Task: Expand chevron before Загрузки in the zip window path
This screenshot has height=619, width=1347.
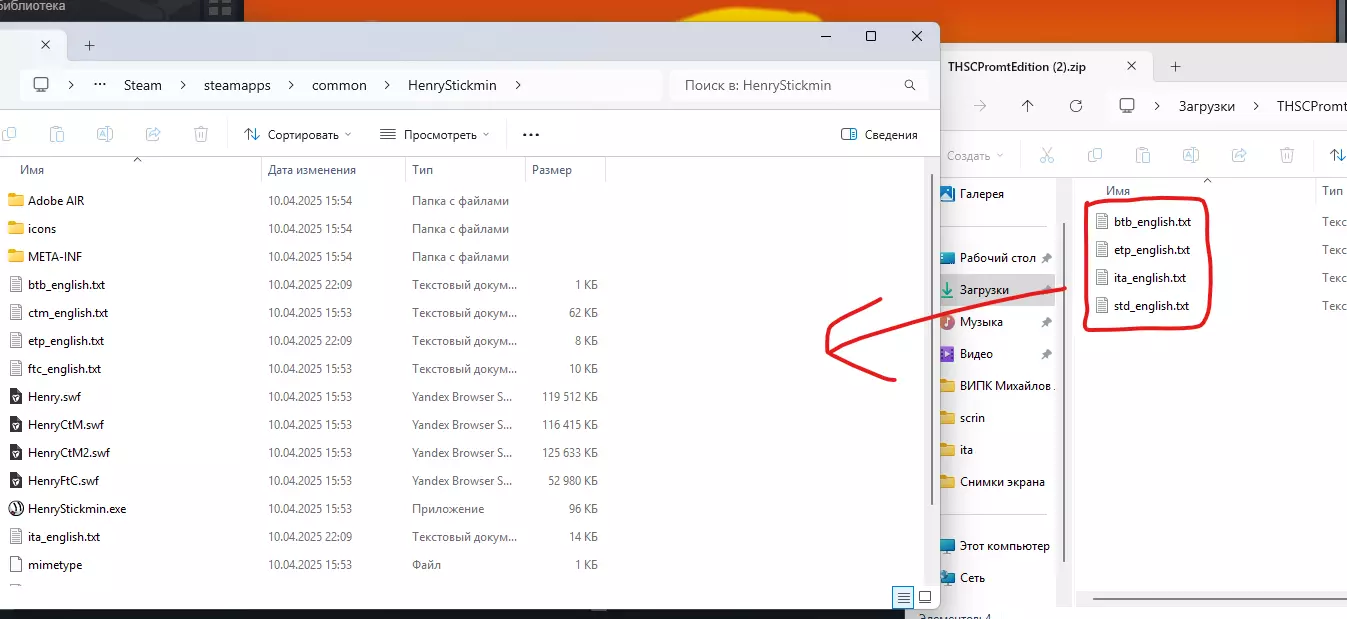Action: coord(1157,106)
